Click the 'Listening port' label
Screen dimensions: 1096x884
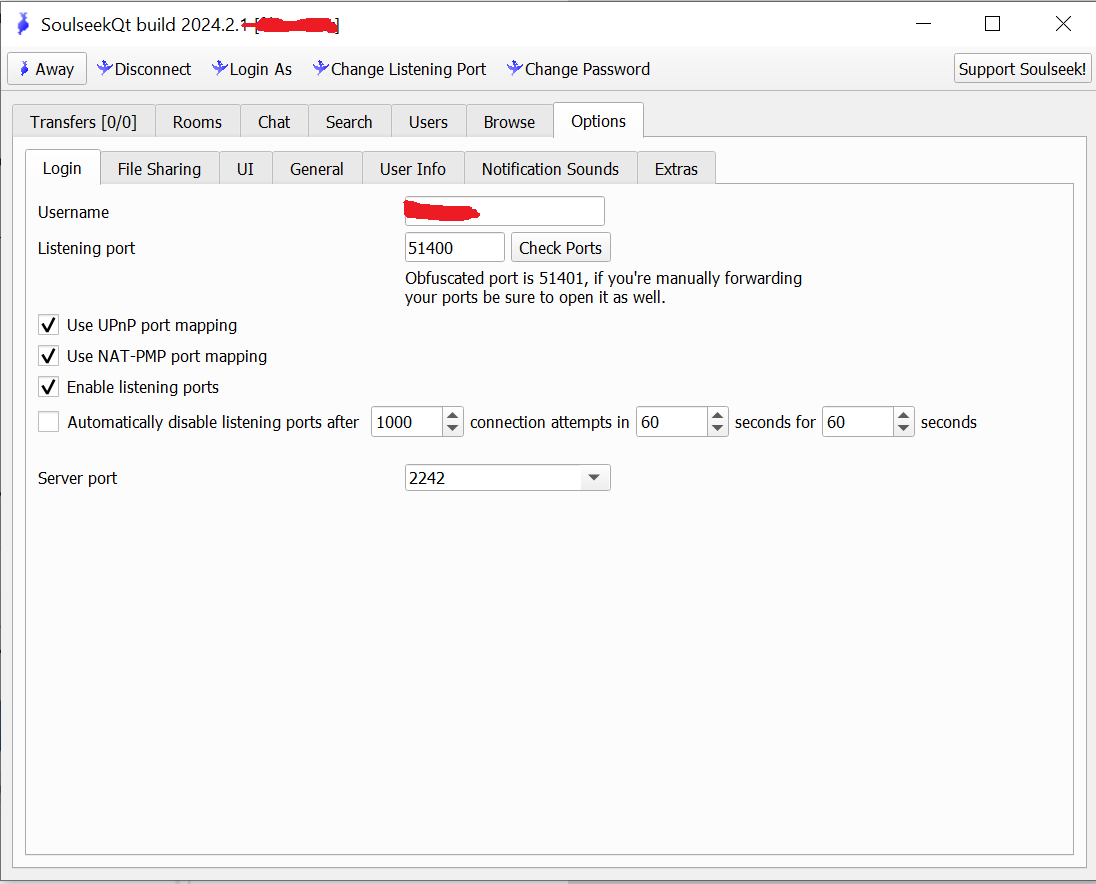87,248
